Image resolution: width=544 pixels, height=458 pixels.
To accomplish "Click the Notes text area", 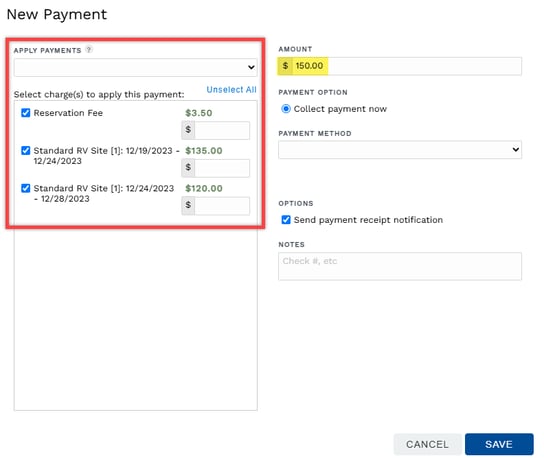I will (400, 266).
